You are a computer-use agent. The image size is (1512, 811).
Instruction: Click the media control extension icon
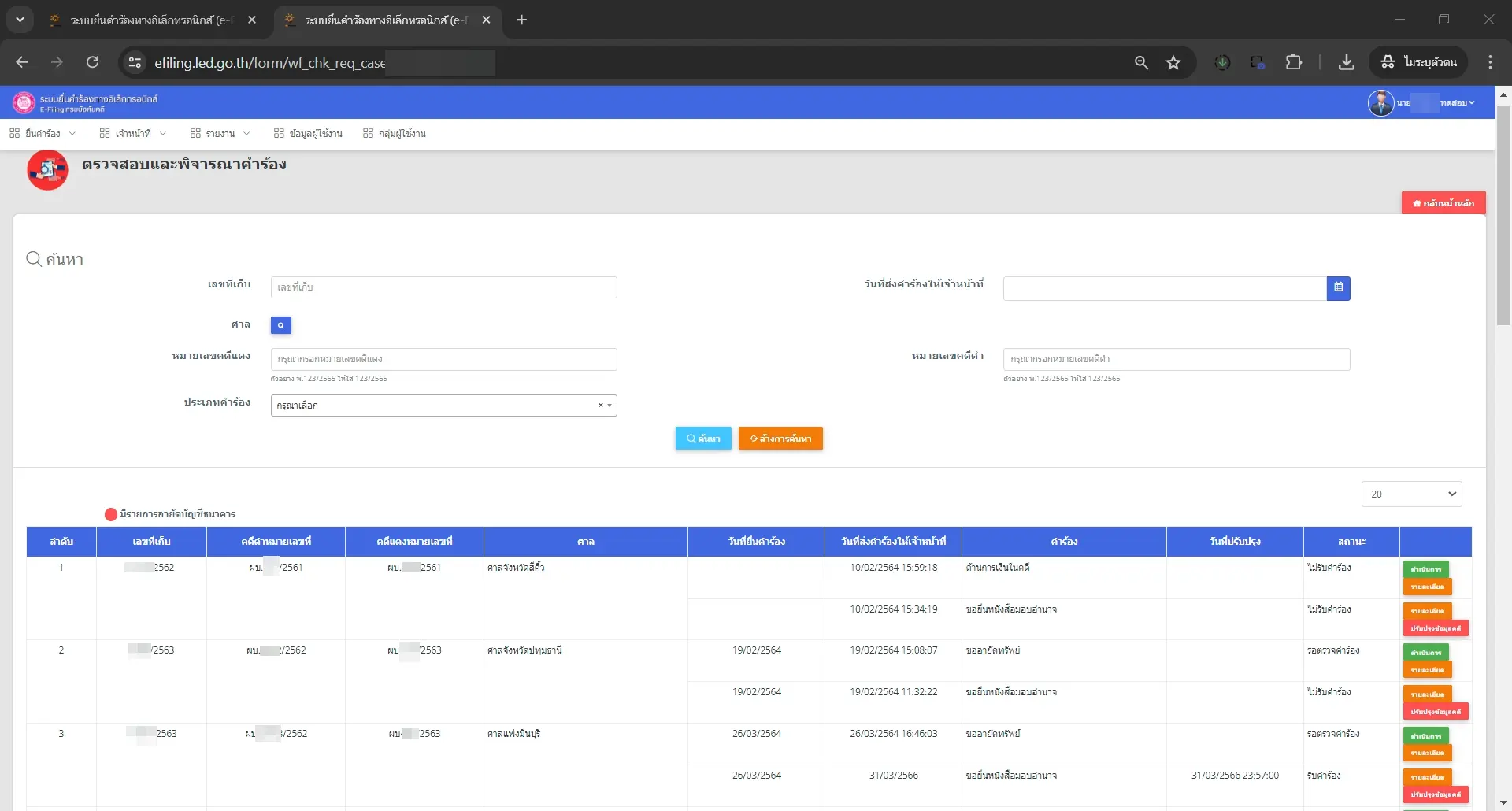(x=1258, y=62)
